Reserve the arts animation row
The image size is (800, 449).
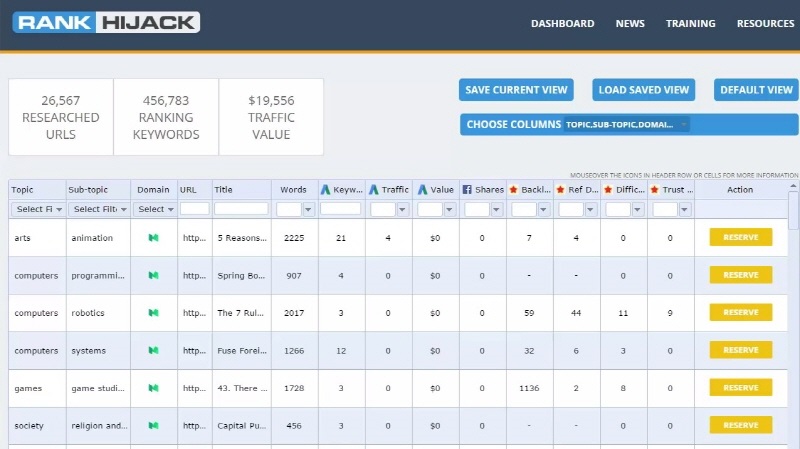740,237
